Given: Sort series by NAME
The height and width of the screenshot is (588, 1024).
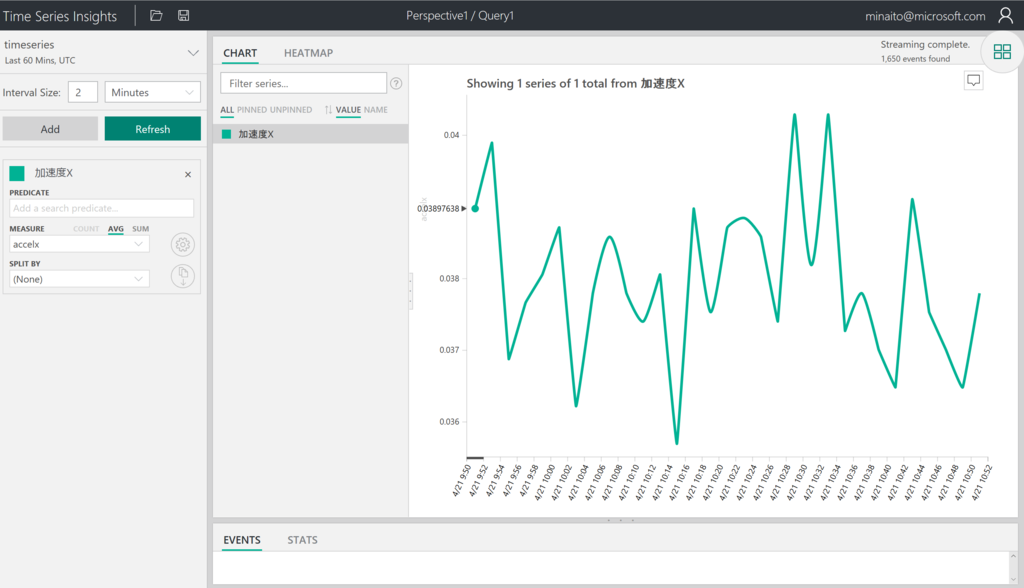Looking at the screenshot, I should click(x=376, y=110).
